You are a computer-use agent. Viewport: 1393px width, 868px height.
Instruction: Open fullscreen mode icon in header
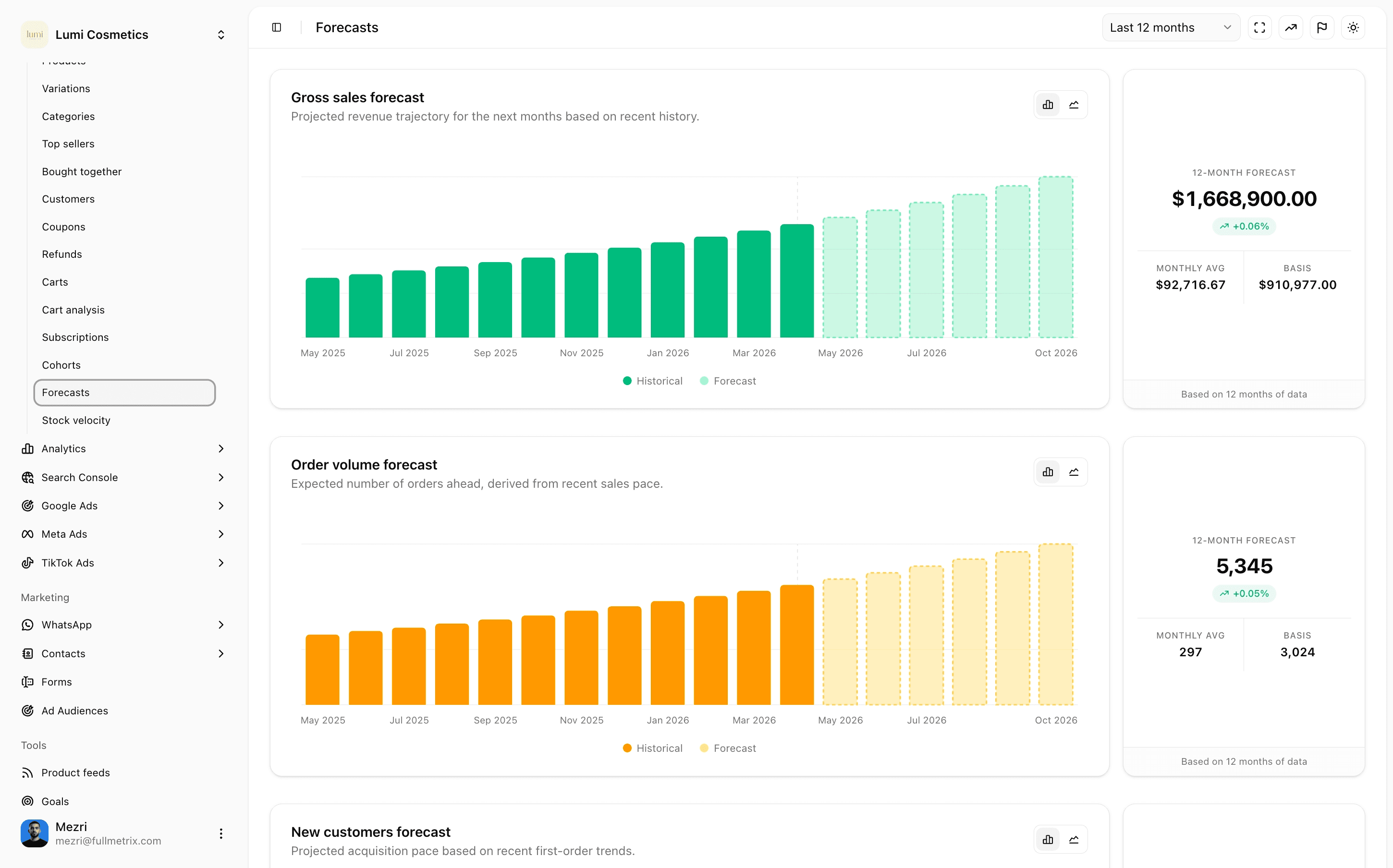point(1259,27)
